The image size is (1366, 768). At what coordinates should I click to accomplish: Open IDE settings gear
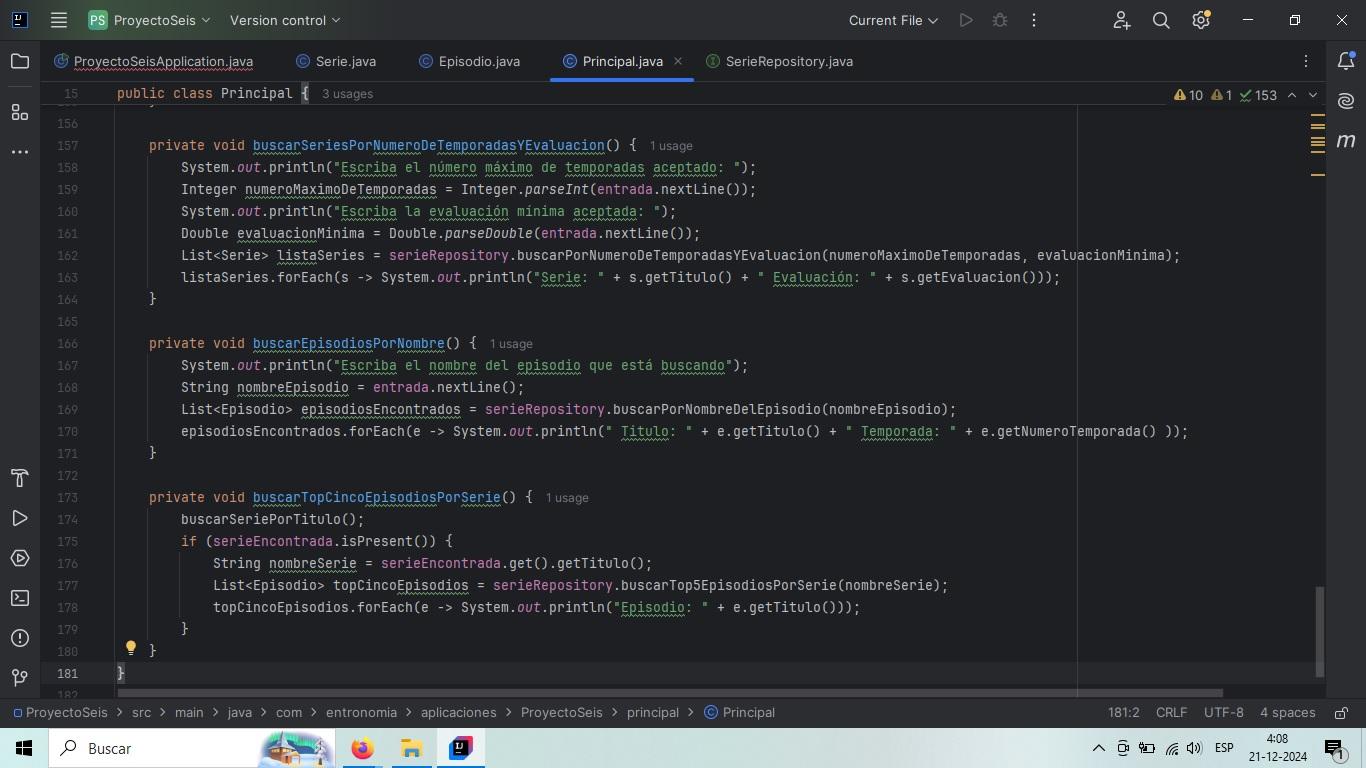coord(1201,20)
